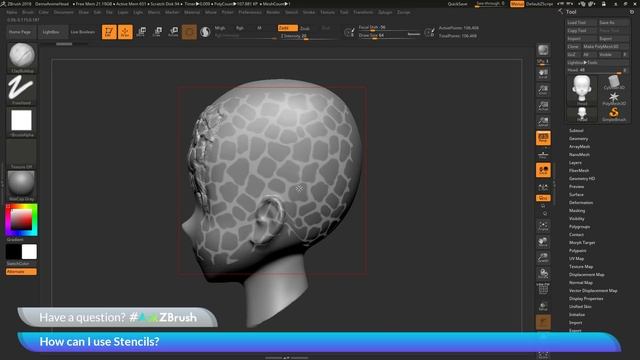The image size is (640, 360).
Task: Click the Move view icon
Action: point(543,242)
